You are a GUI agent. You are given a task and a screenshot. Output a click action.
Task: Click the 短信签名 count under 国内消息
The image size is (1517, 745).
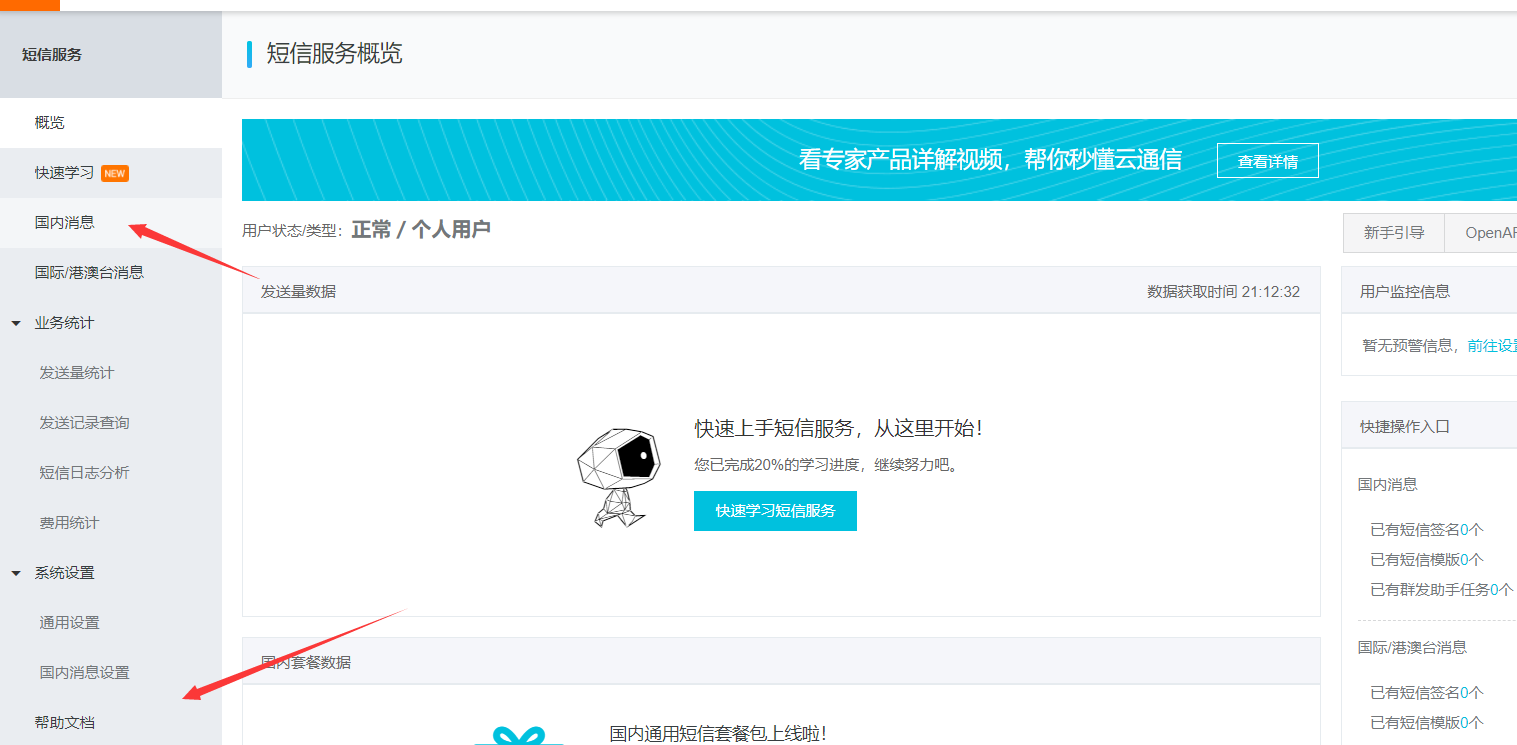[x=1464, y=530]
